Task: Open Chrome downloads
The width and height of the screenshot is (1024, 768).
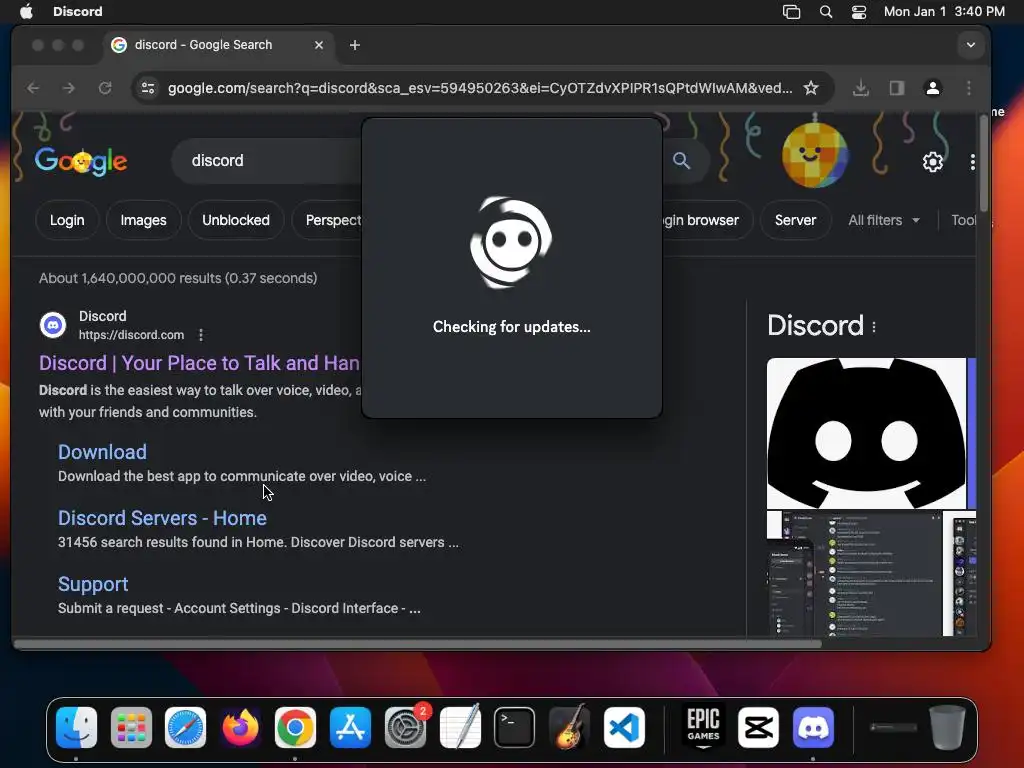Action: coord(861,88)
